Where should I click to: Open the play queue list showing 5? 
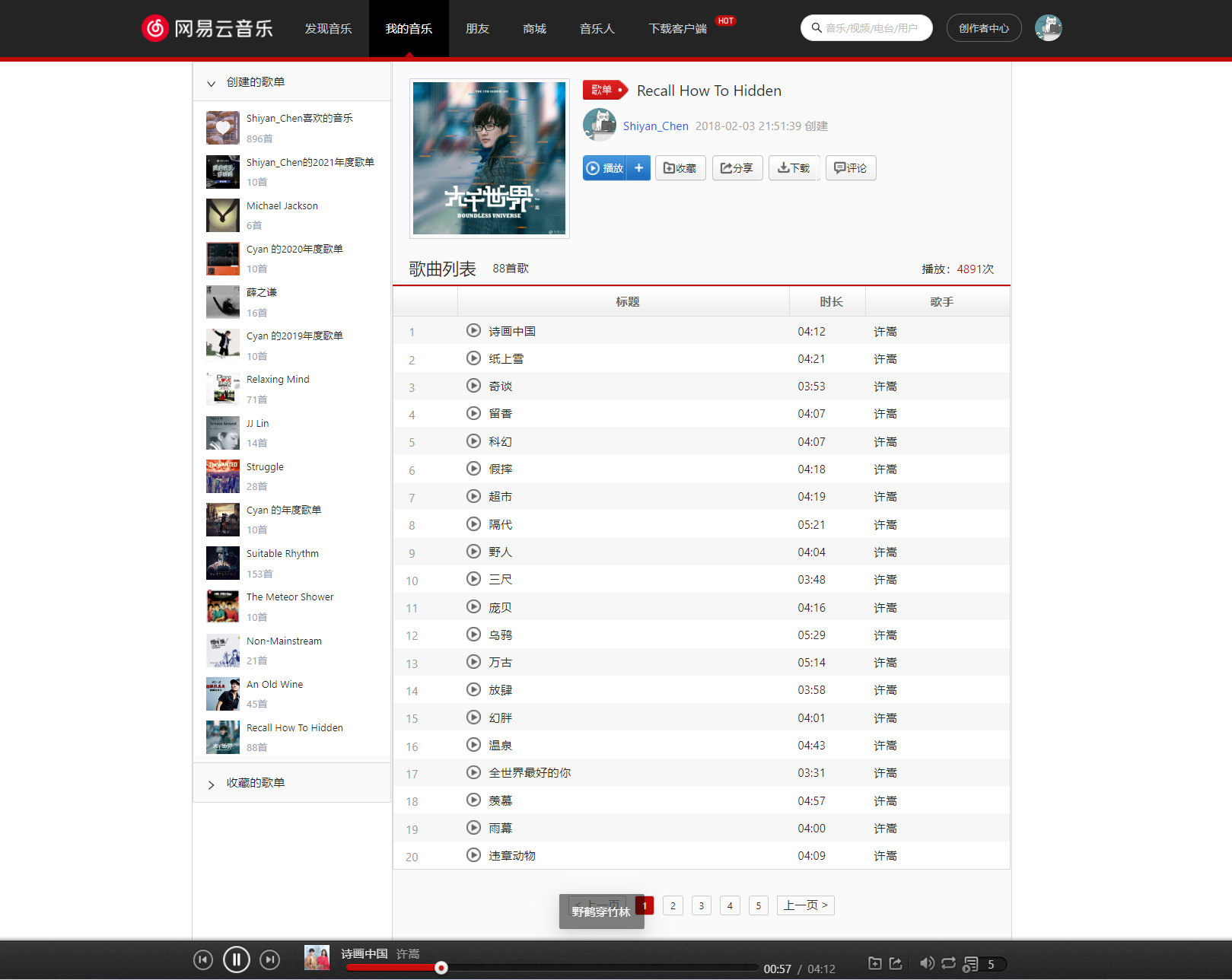985,964
